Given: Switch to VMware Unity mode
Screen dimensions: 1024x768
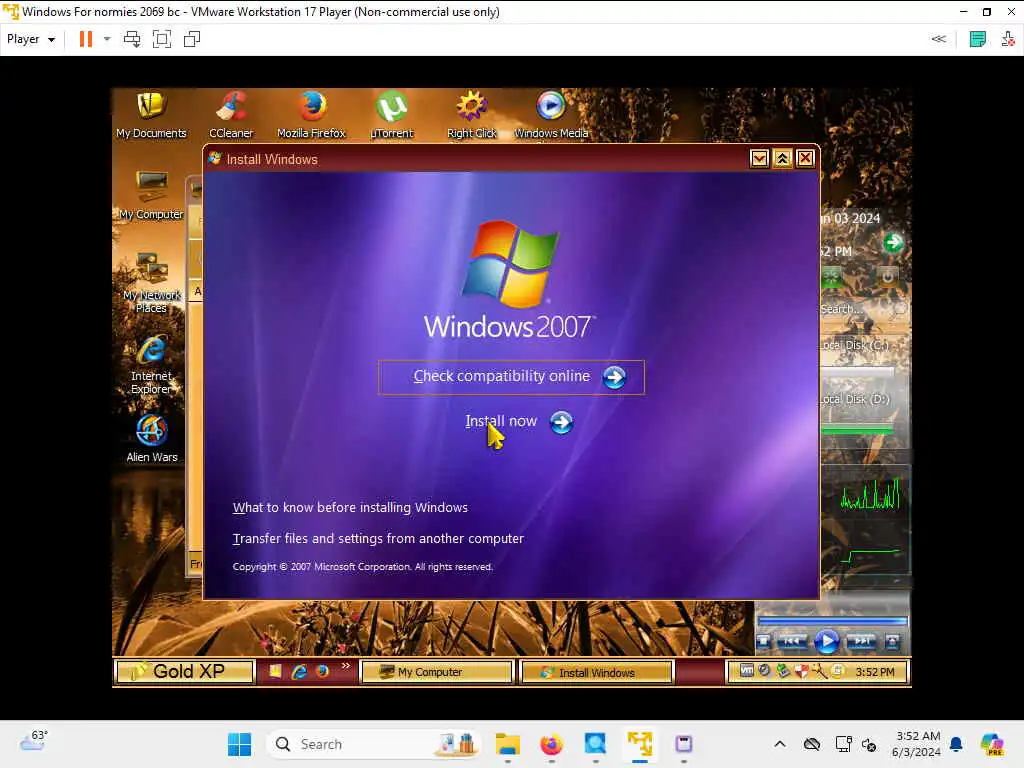Looking at the screenshot, I should click(x=192, y=39).
